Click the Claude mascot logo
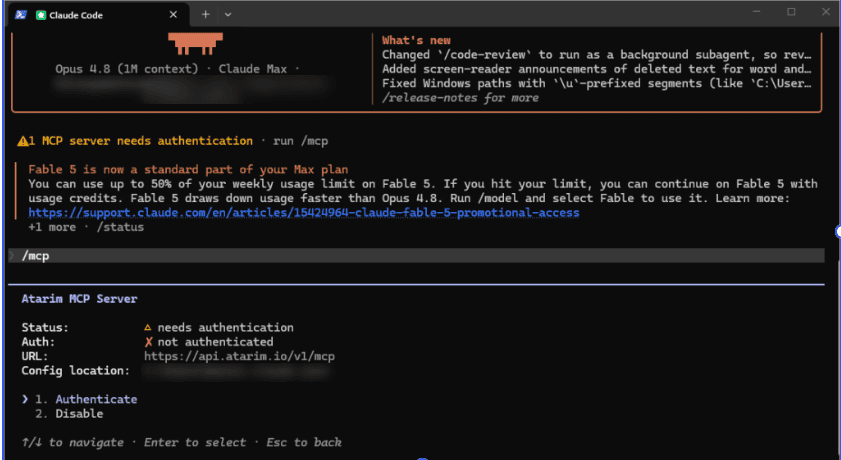 point(195,44)
